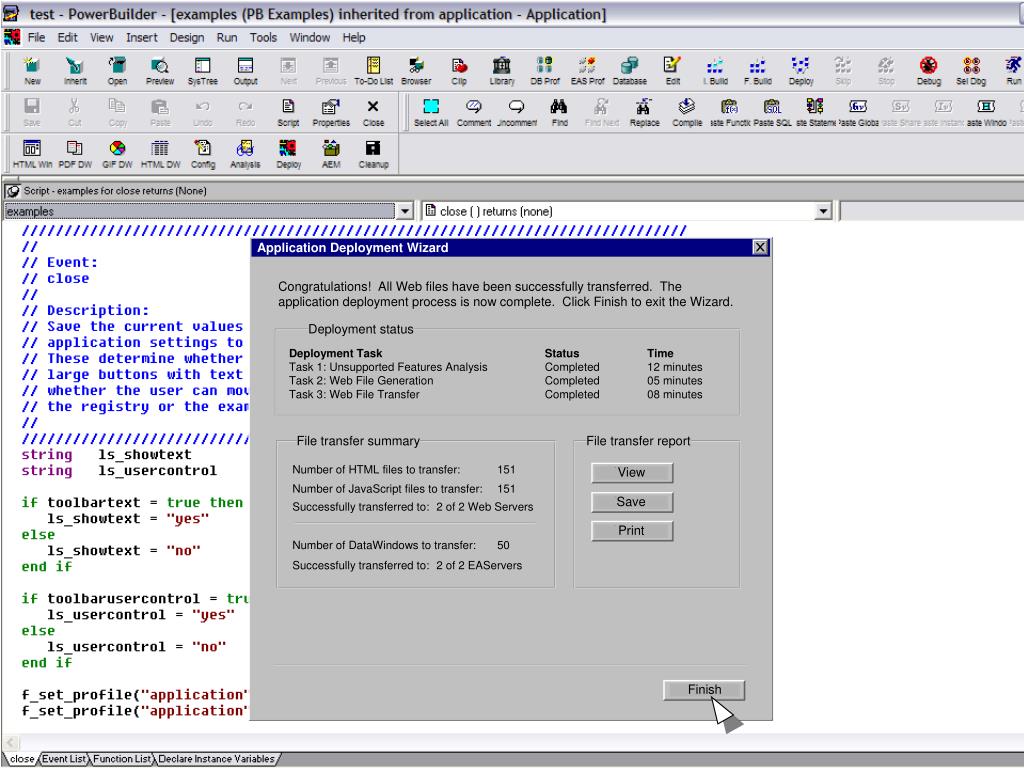This screenshot has height=768, width=1024.
Task: Click Finish to exit the wizard
Action: click(x=704, y=690)
